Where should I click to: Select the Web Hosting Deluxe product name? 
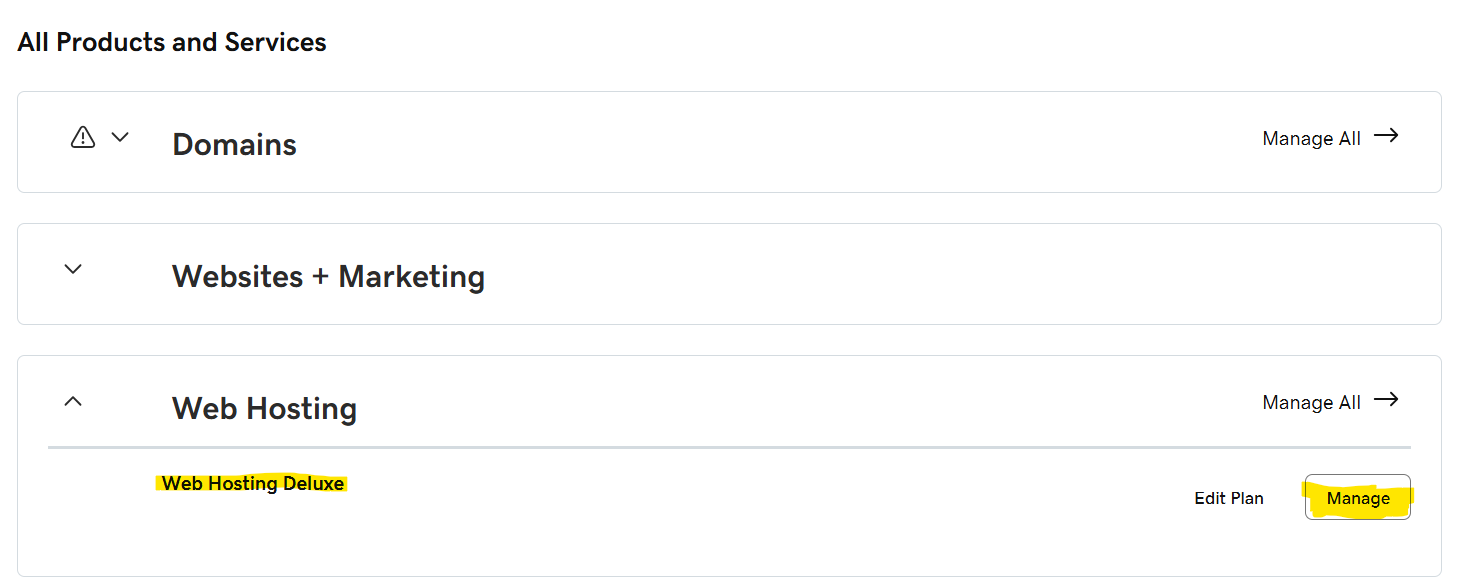coord(253,484)
